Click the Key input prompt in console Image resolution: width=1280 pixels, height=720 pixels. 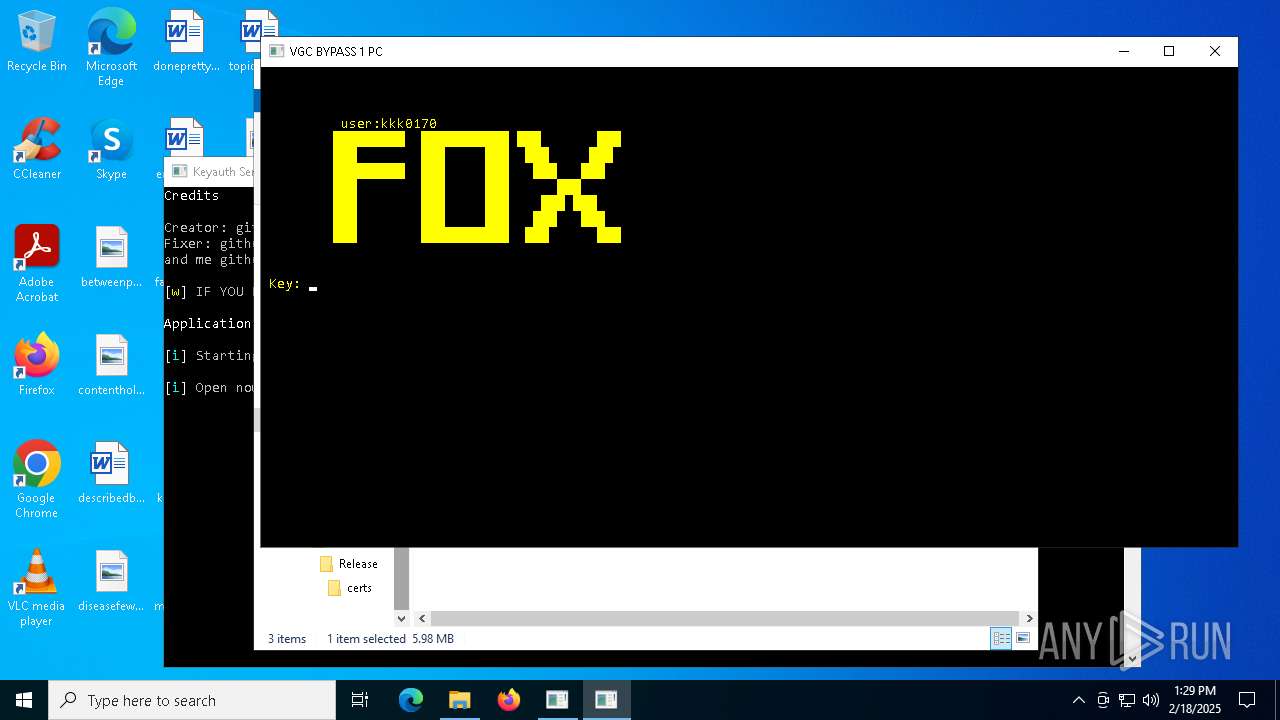coord(293,285)
